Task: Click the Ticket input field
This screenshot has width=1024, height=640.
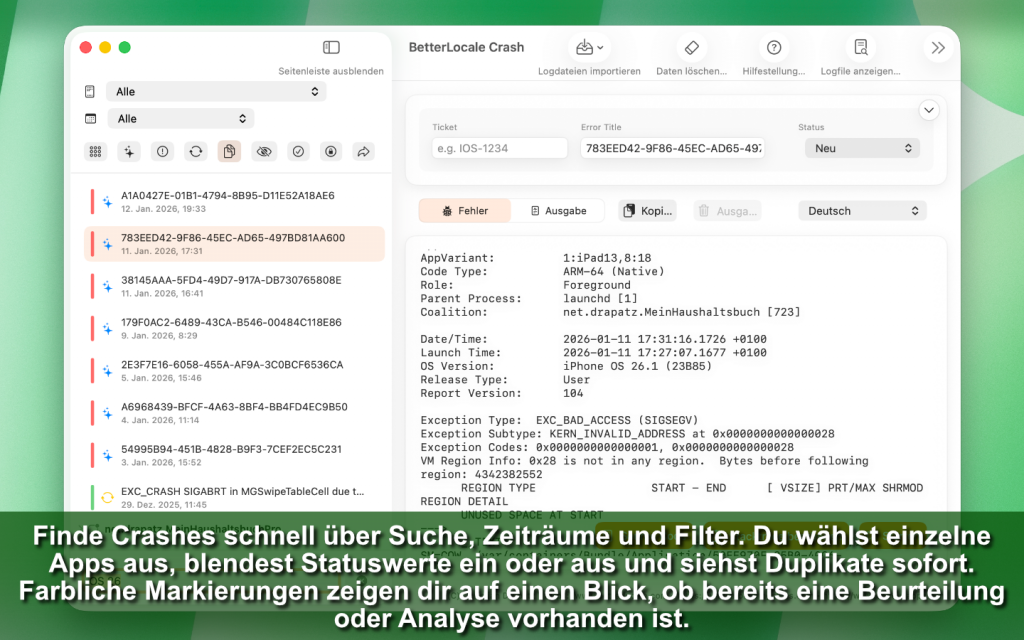Action: 499,148
